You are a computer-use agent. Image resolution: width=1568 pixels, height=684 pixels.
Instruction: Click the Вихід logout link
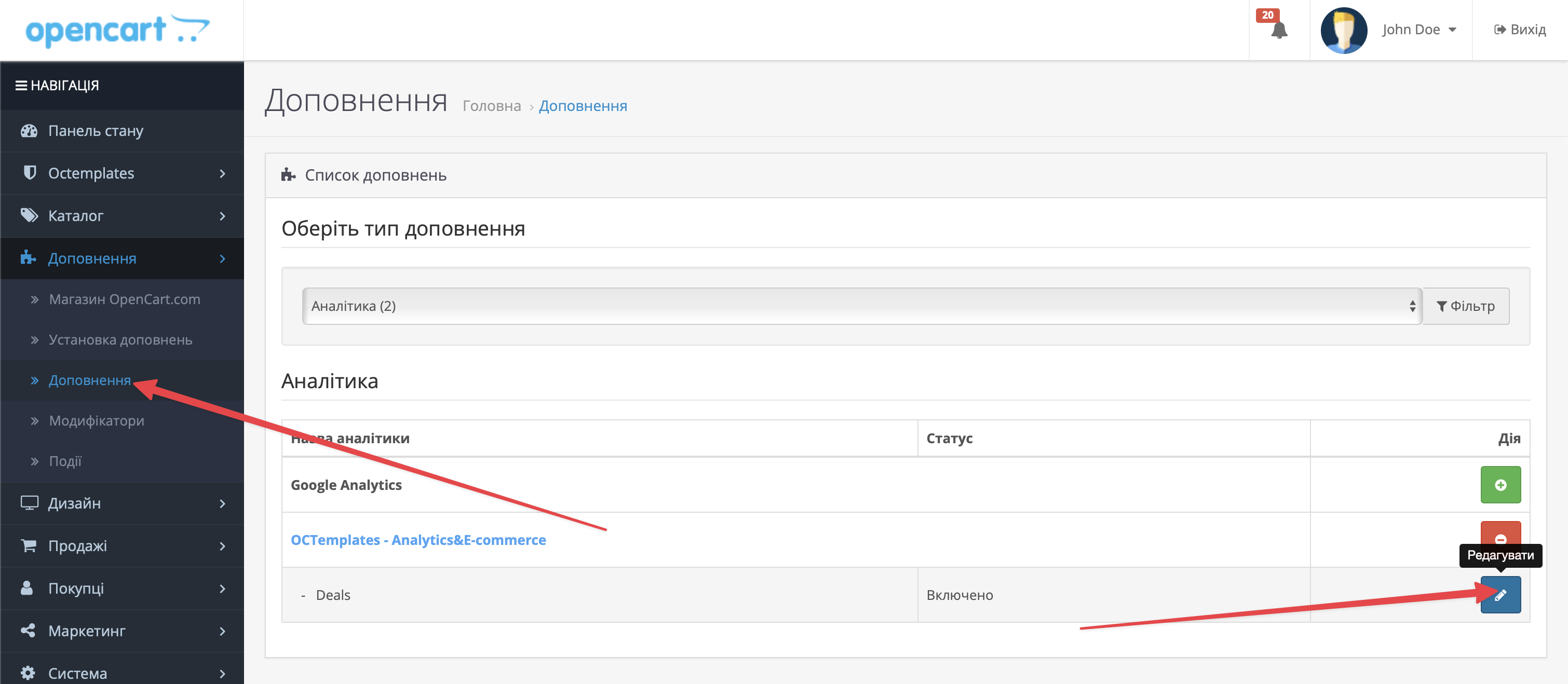coord(1520,30)
